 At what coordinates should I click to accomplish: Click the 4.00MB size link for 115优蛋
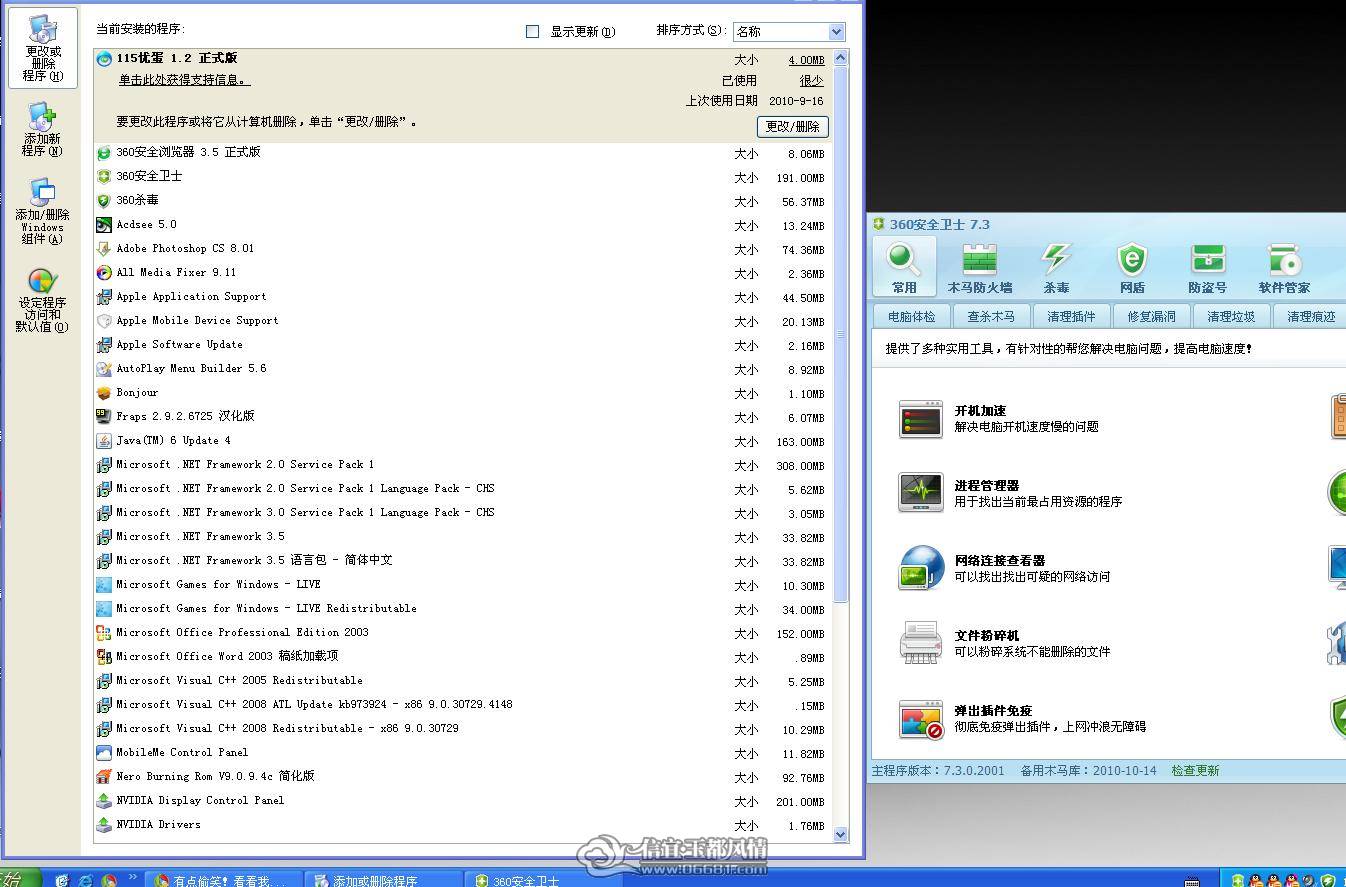806,60
